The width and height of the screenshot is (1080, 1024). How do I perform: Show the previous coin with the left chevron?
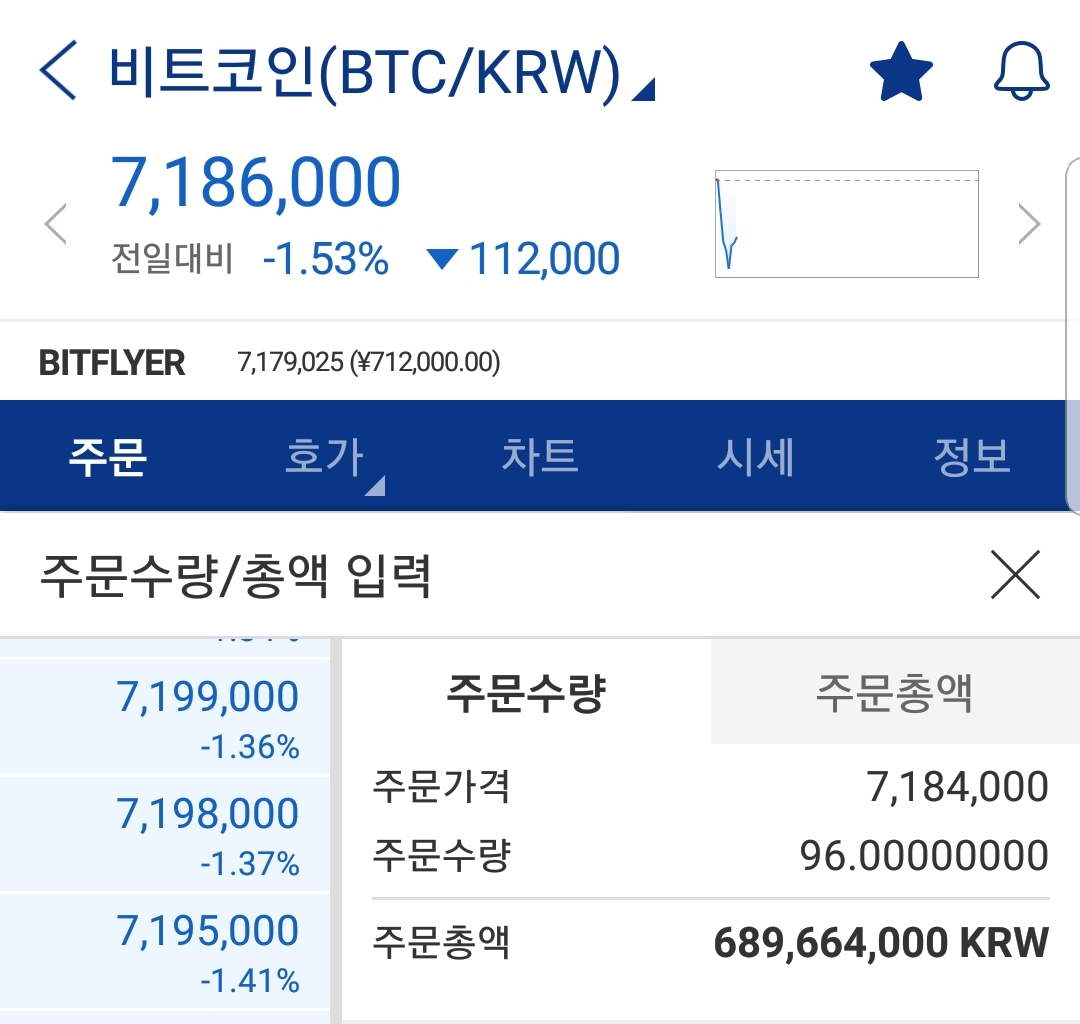point(56,224)
